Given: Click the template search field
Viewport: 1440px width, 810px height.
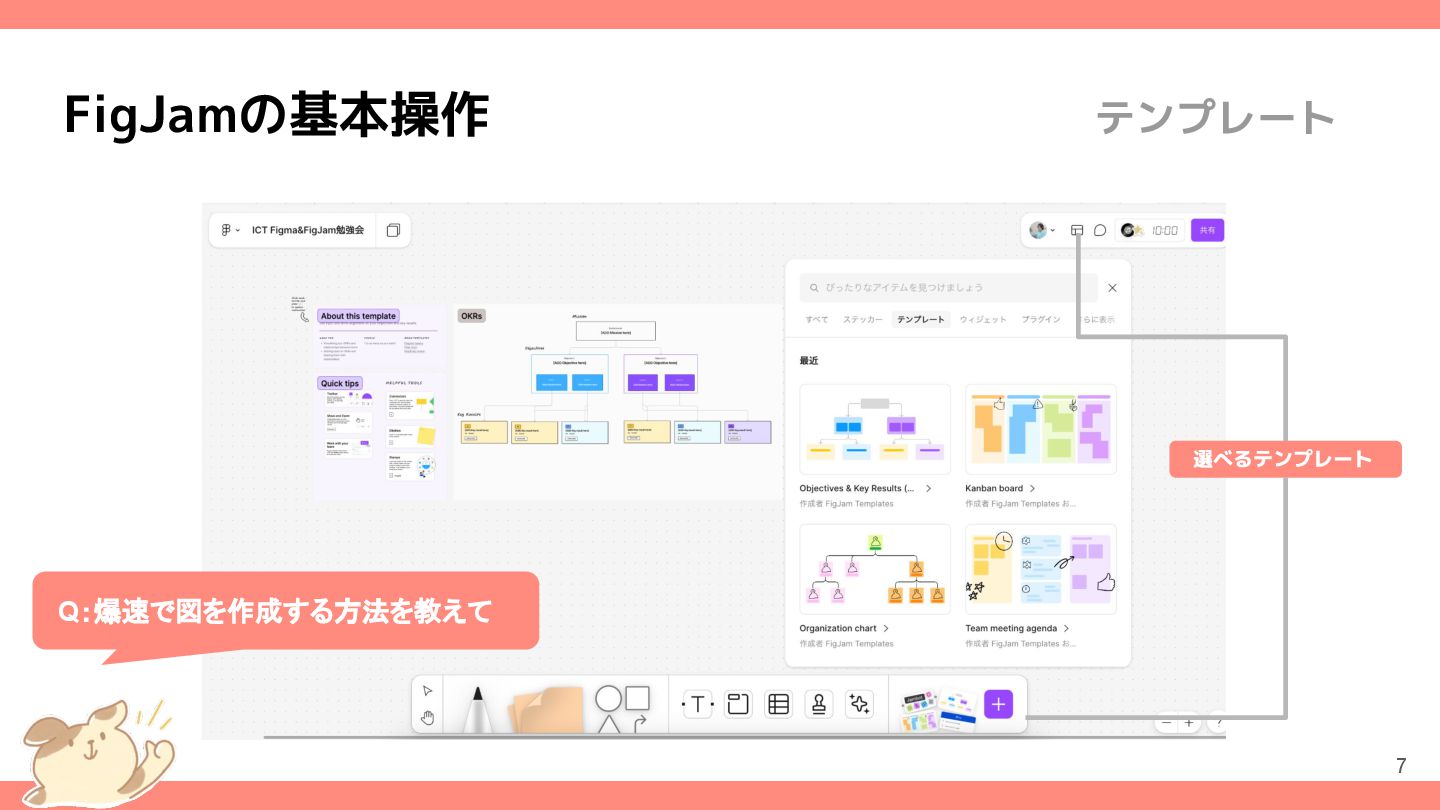Looking at the screenshot, I should 948,287.
